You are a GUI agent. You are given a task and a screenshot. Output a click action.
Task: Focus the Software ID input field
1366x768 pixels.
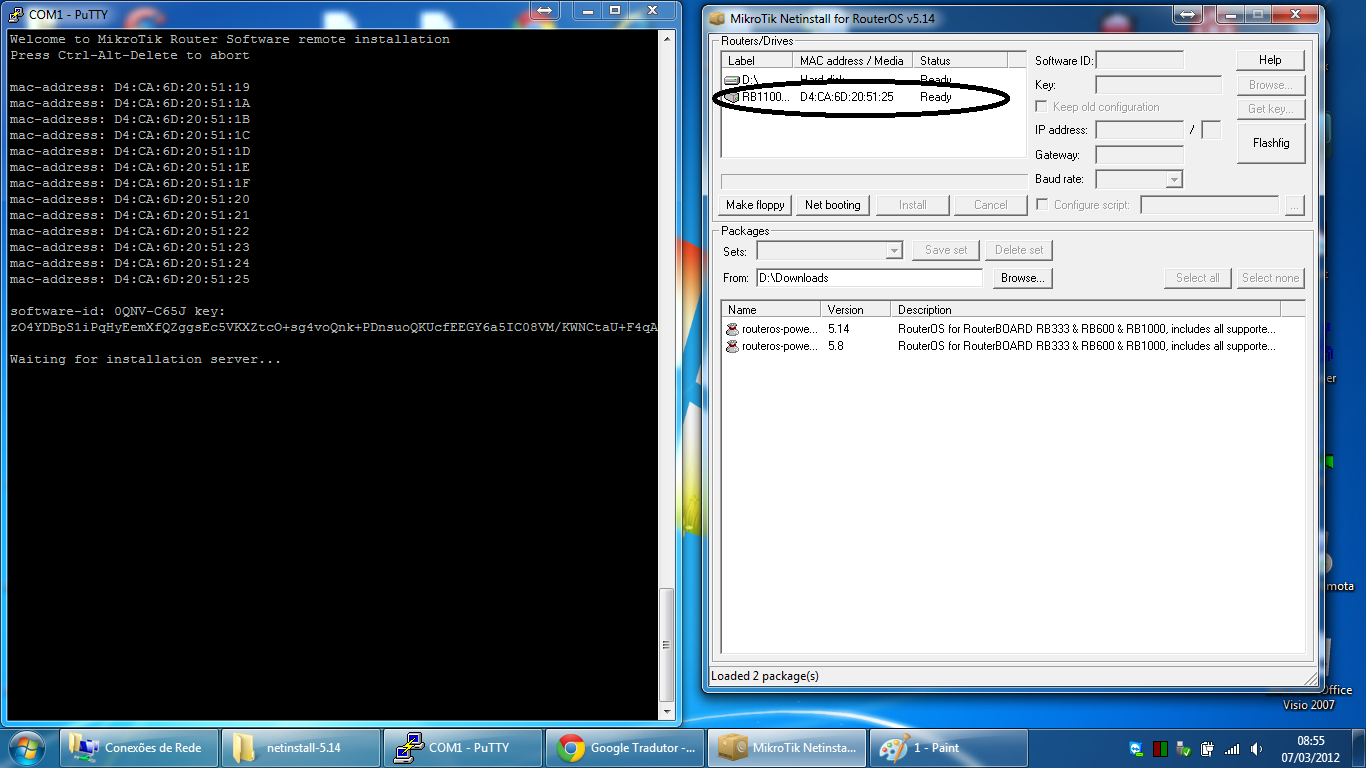(1139, 61)
